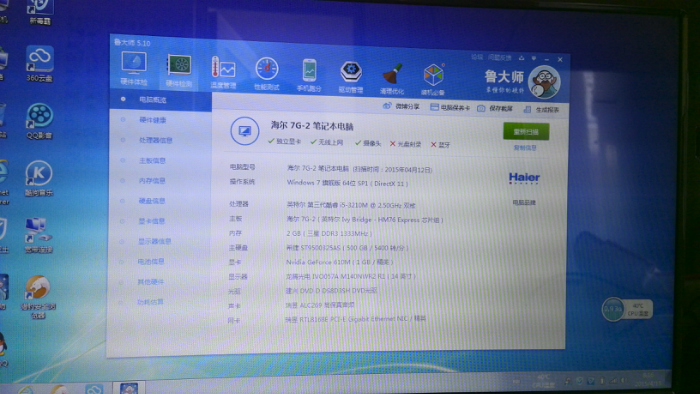The image size is (700, 394).
Task: Click the 360云盘 cloud taskbar icon
Action: pyautogui.click(x=94, y=389)
